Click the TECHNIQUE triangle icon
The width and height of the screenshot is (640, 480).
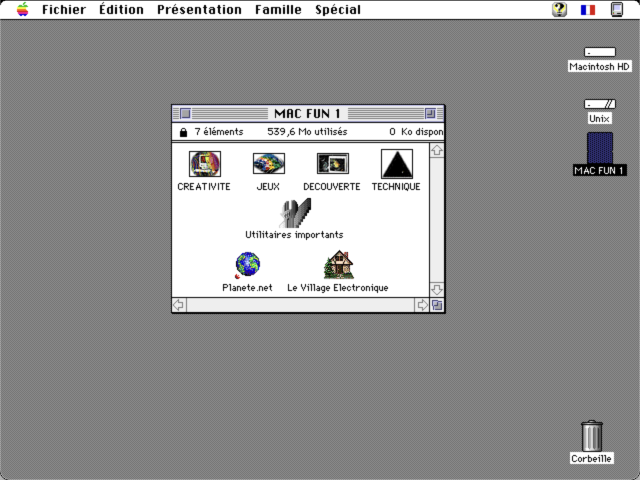pos(397,164)
